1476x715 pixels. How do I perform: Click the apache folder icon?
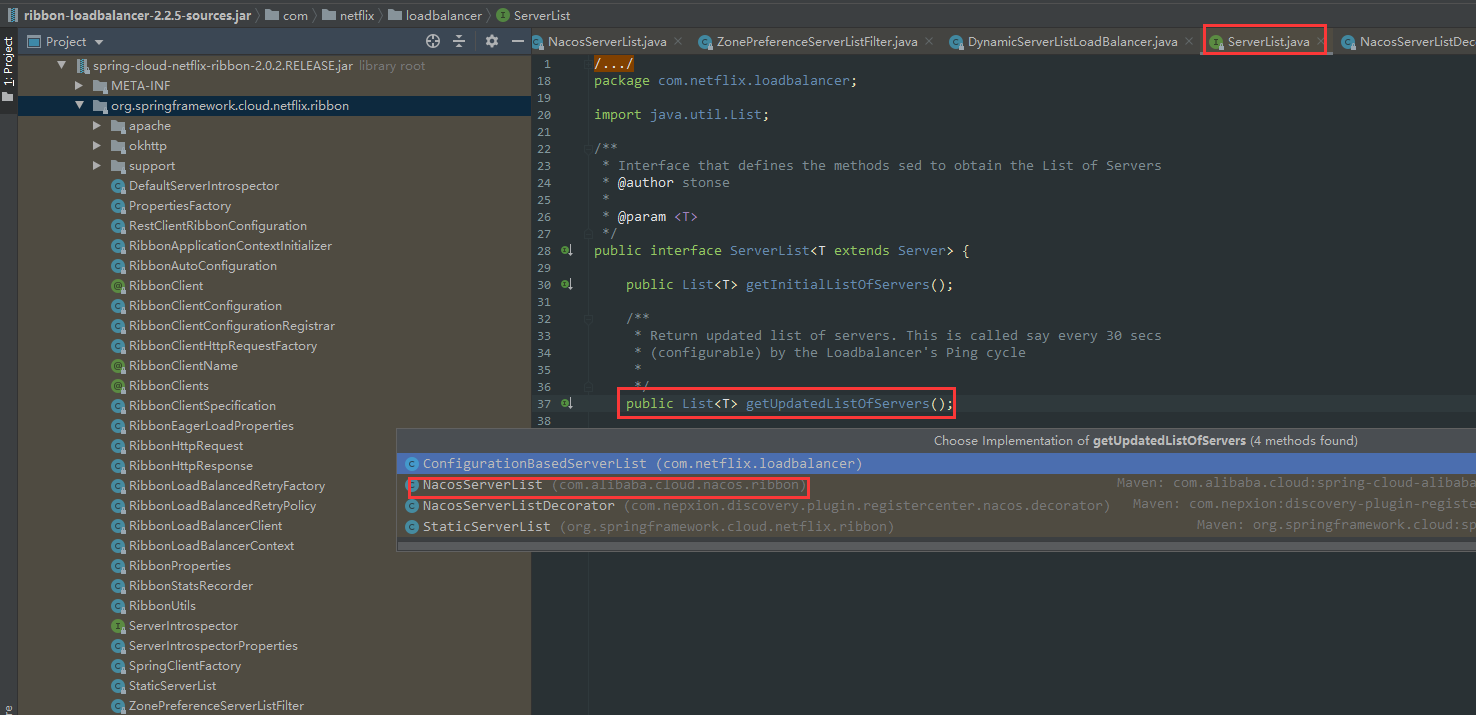click(118, 126)
